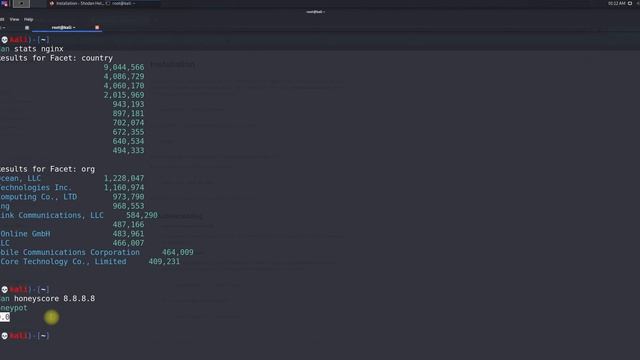
Task: Click the value 9,044,566
Action: click(x=124, y=67)
